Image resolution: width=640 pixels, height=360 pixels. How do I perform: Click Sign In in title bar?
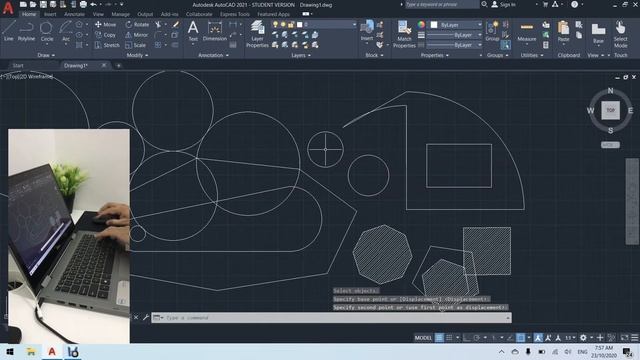504,4
